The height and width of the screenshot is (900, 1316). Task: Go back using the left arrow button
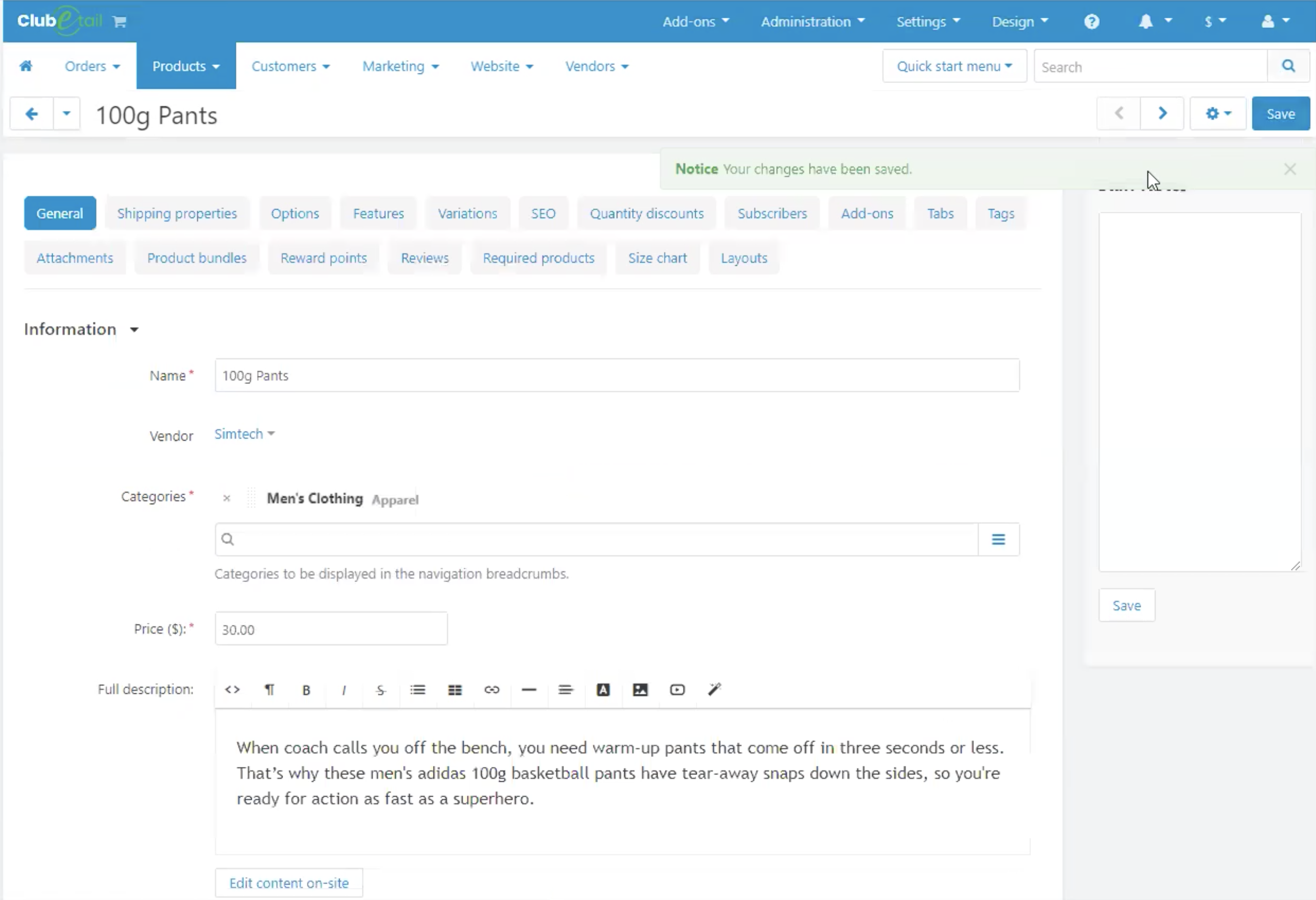click(32, 114)
